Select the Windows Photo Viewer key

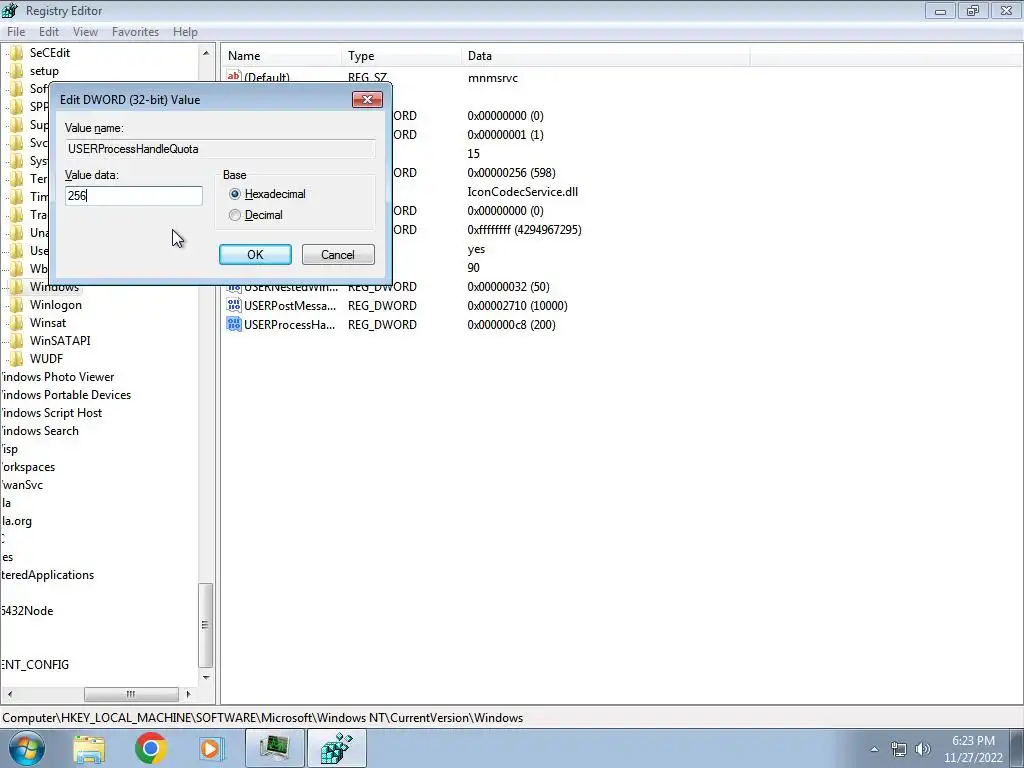pyautogui.click(x=57, y=377)
